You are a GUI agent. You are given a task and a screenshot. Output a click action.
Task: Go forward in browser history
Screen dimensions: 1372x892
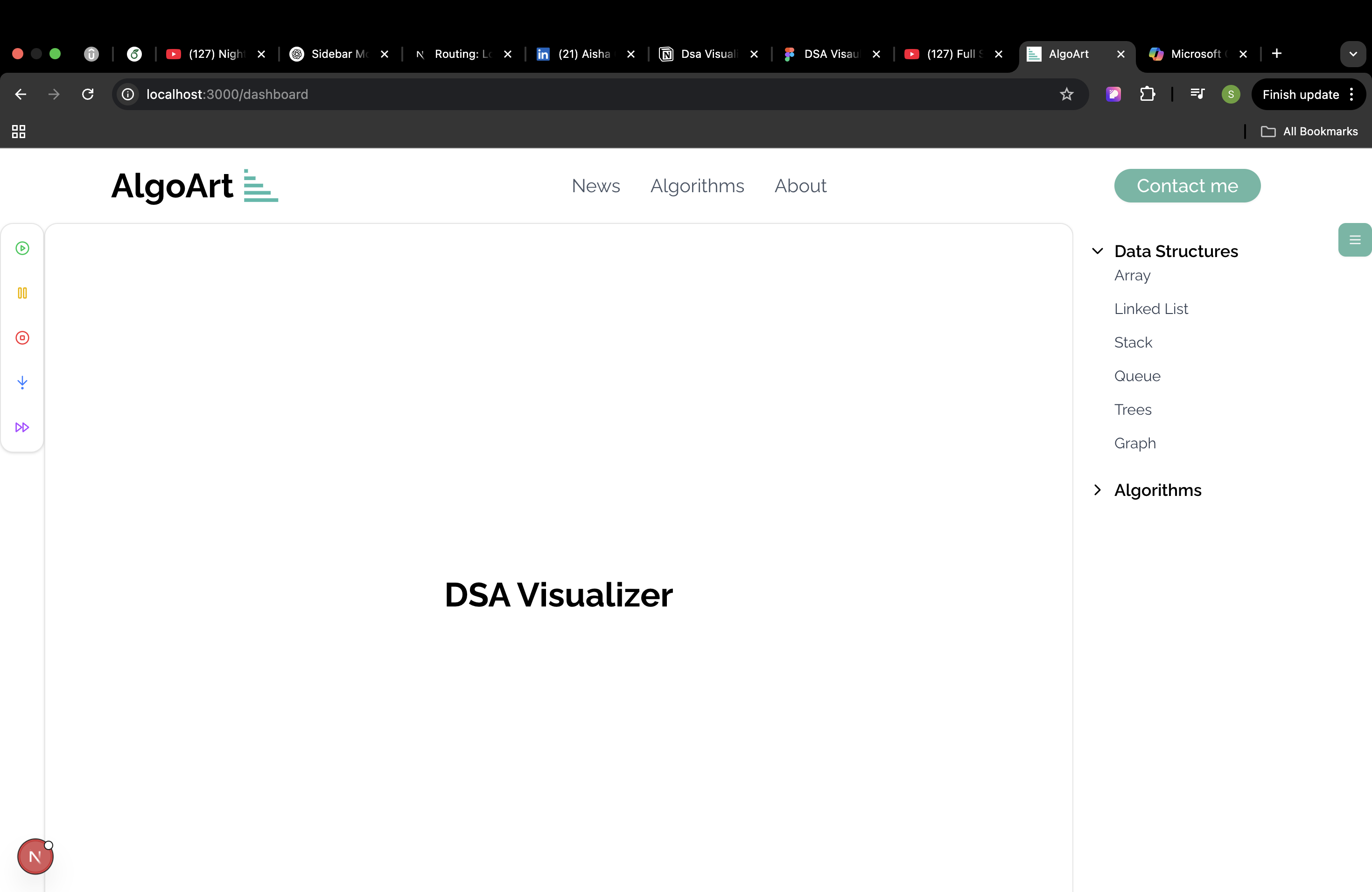[54, 94]
